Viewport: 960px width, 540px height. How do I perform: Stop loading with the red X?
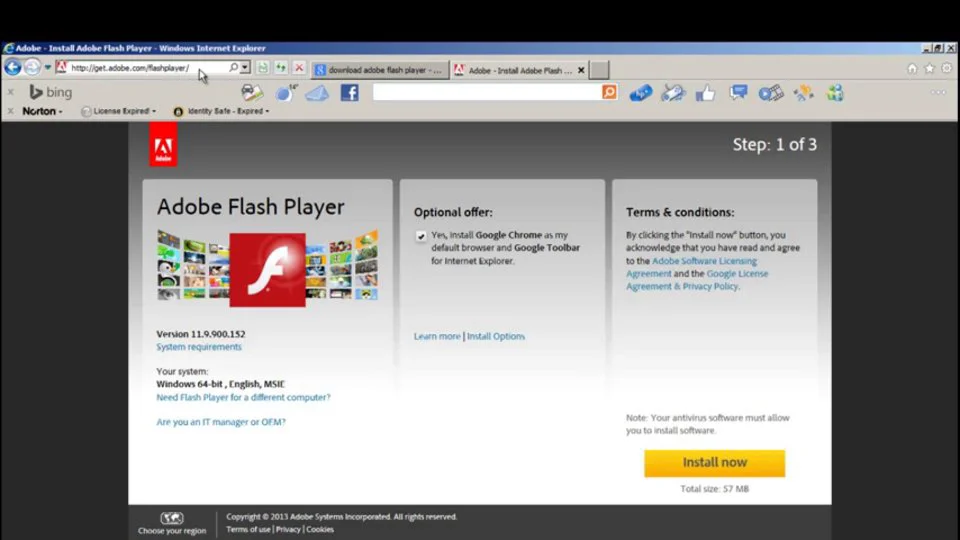(299, 68)
